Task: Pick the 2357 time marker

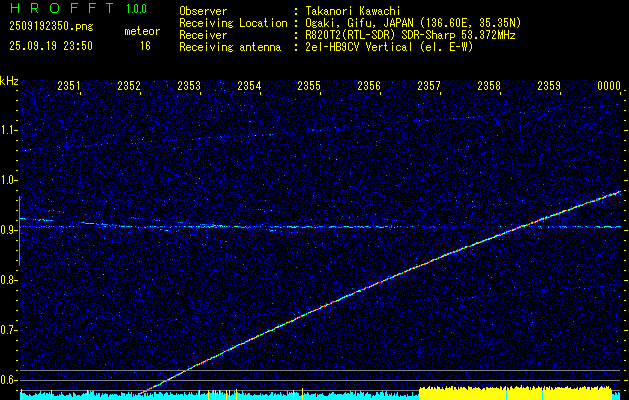Action: pos(429,86)
